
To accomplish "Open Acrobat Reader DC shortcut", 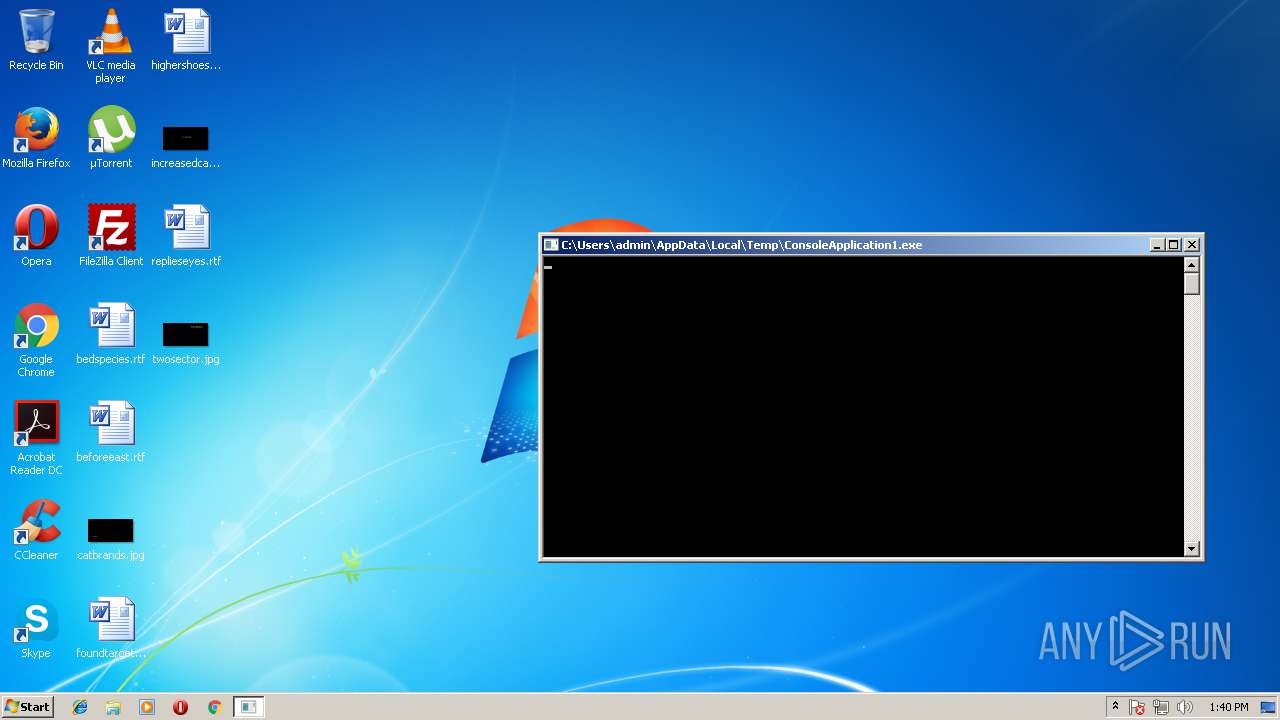I will coord(36,439).
